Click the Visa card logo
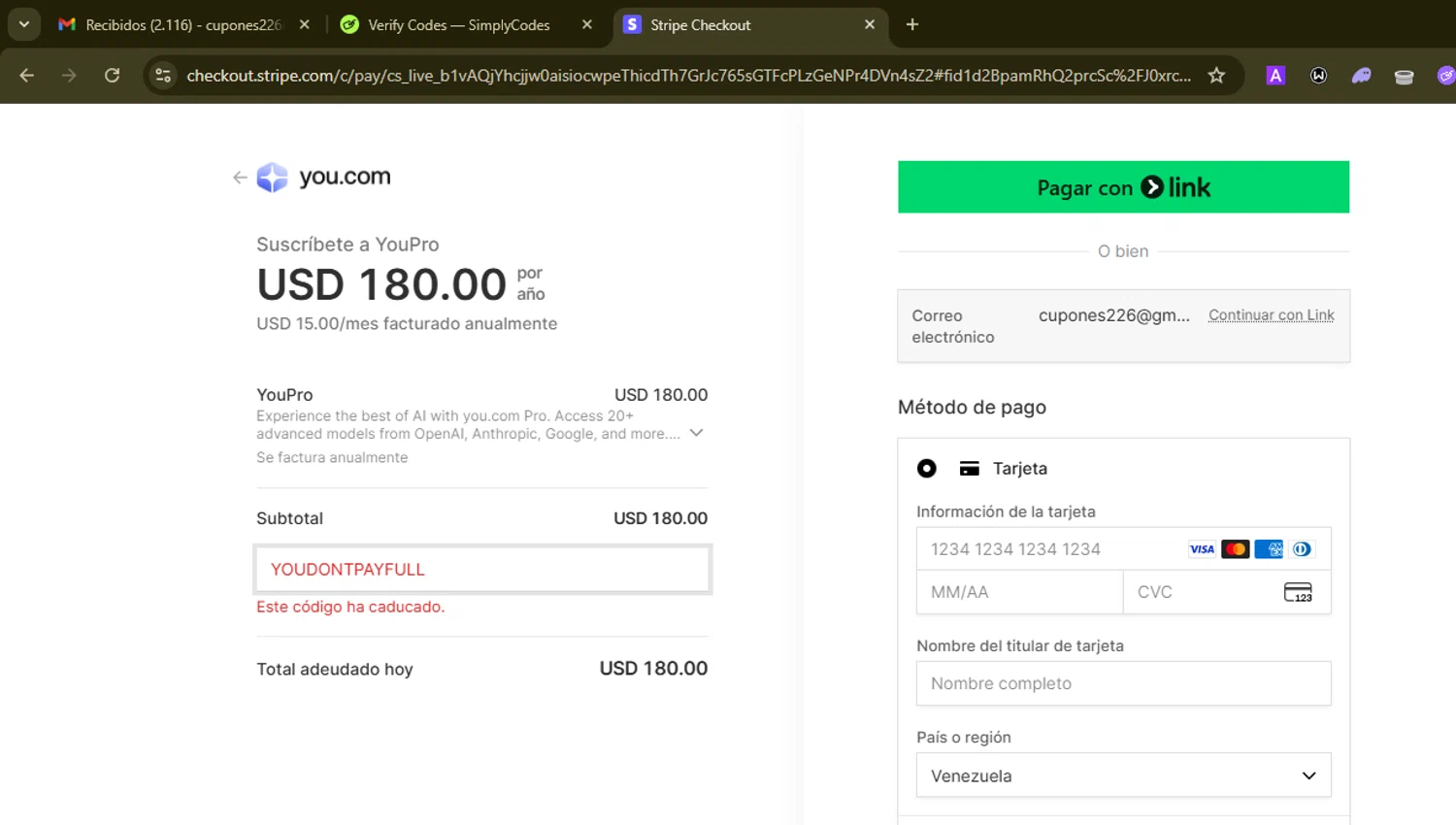Viewport: 1456px width, 825px height. pyautogui.click(x=1202, y=549)
